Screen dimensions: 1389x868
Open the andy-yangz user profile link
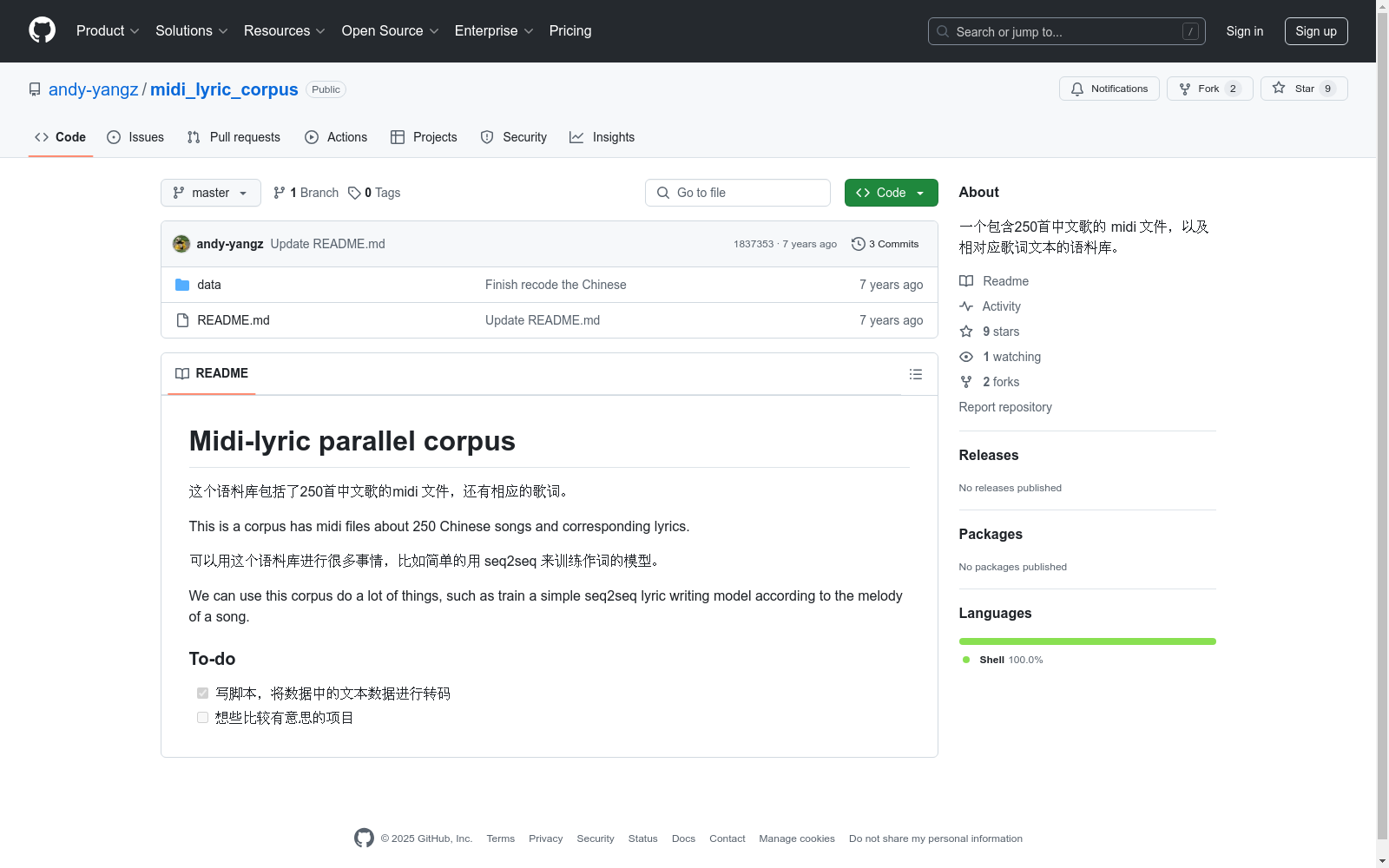click(94, 89)
